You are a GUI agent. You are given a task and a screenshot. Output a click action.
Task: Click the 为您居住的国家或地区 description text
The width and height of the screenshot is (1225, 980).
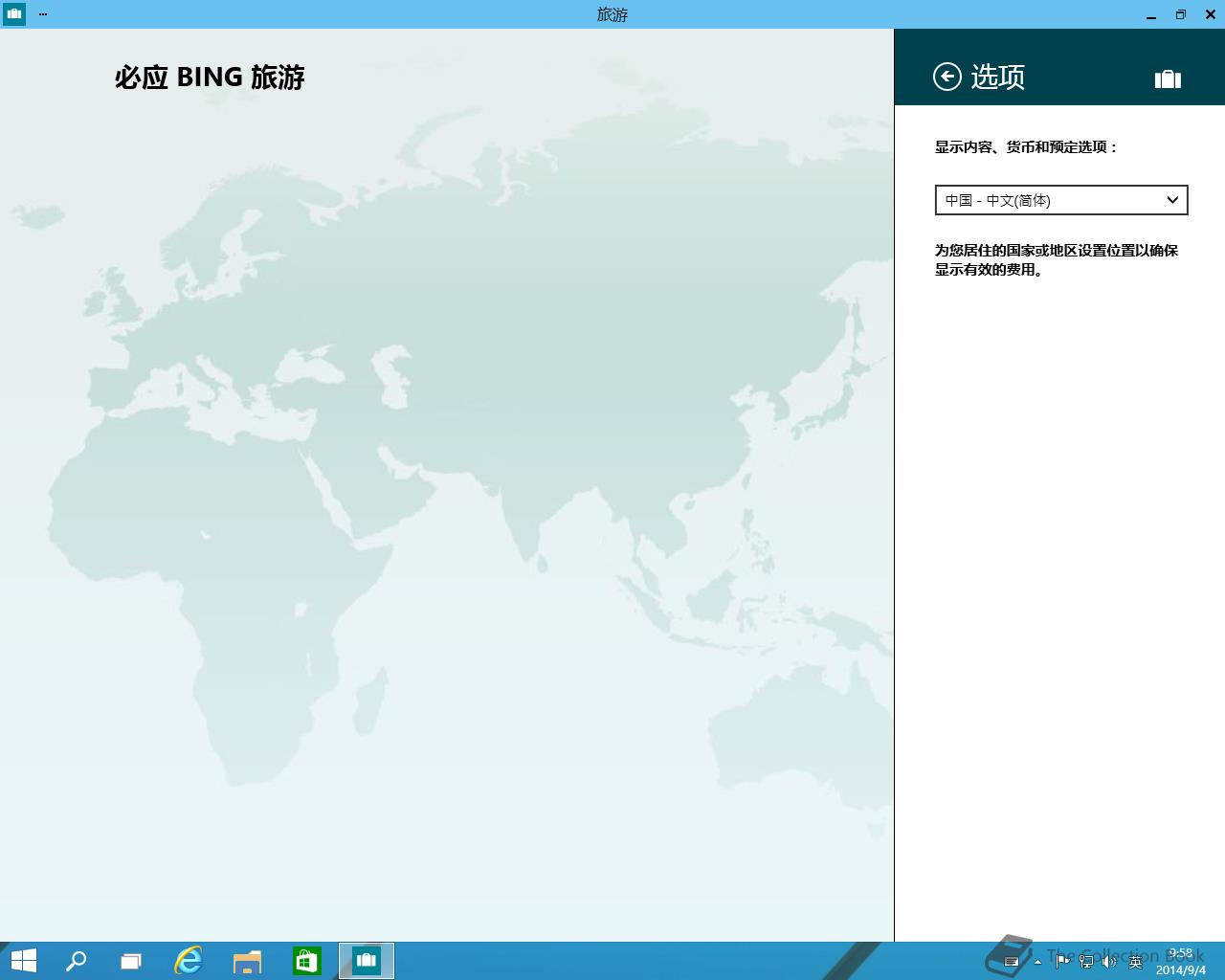(1057, 259)
